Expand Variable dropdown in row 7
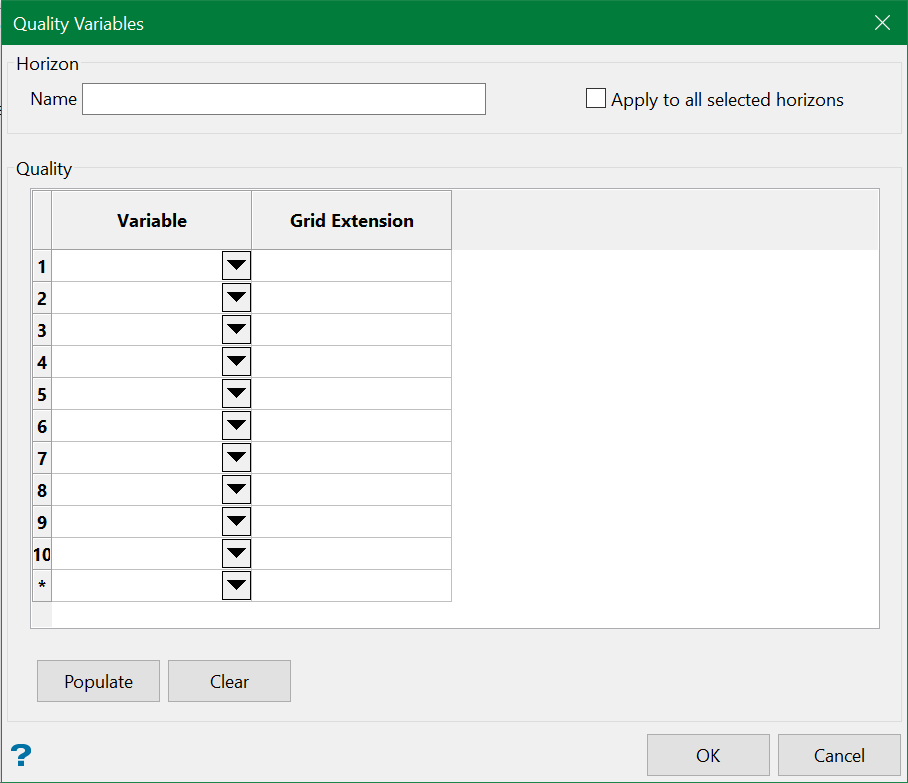 236,458
